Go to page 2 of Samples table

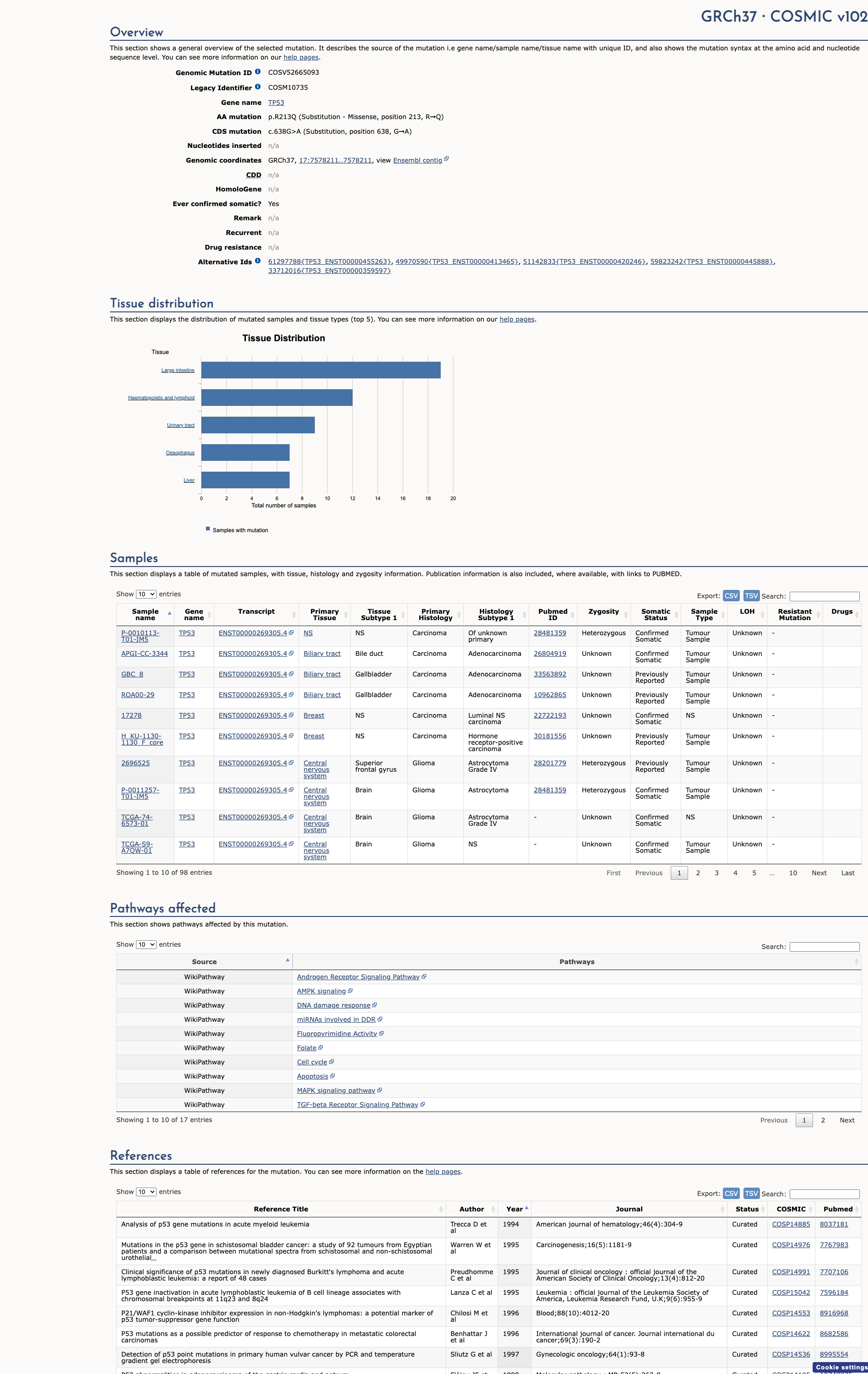coord(698,873)
